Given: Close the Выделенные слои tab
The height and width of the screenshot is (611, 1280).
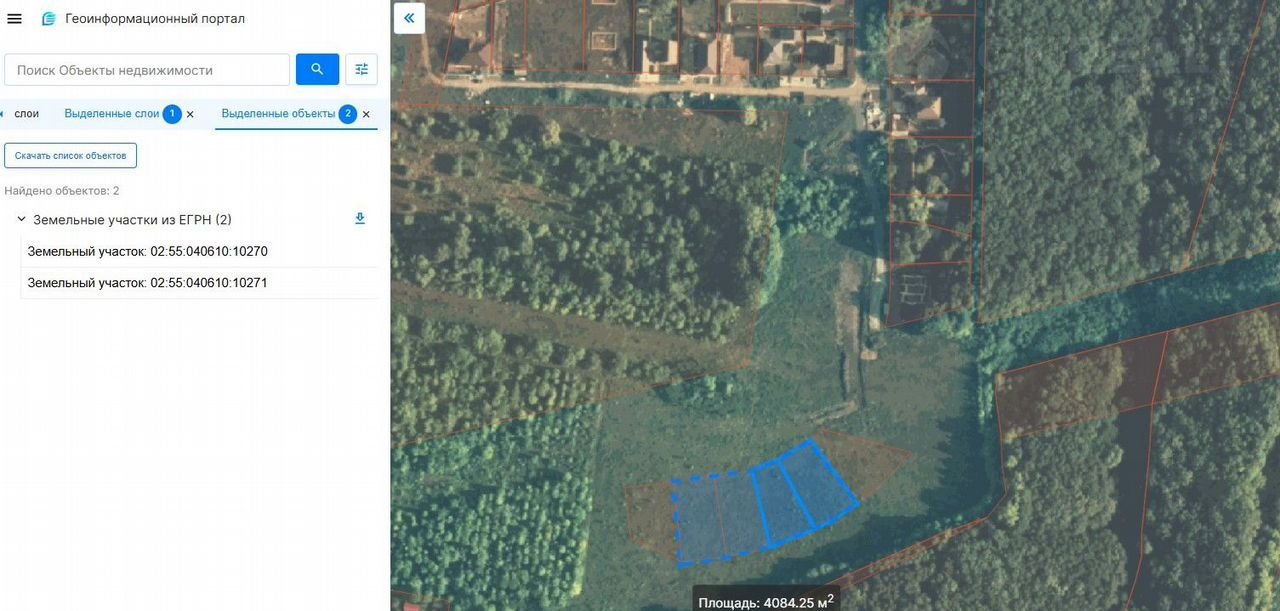Looking at the screenshot, I should (190, 115).
